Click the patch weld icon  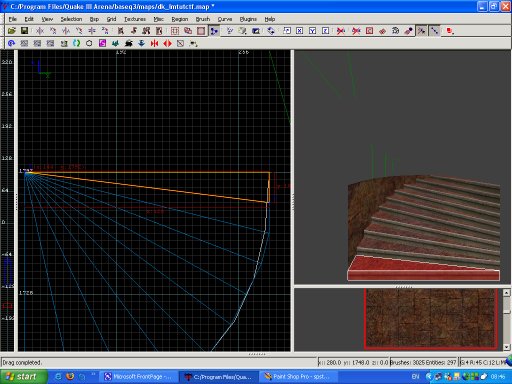pos(382,31)
